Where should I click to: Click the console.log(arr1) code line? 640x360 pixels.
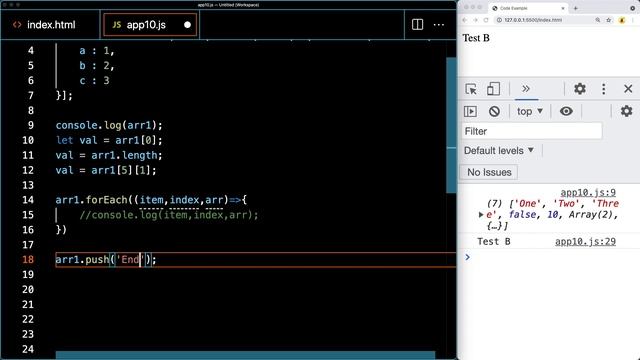[109, 125]
